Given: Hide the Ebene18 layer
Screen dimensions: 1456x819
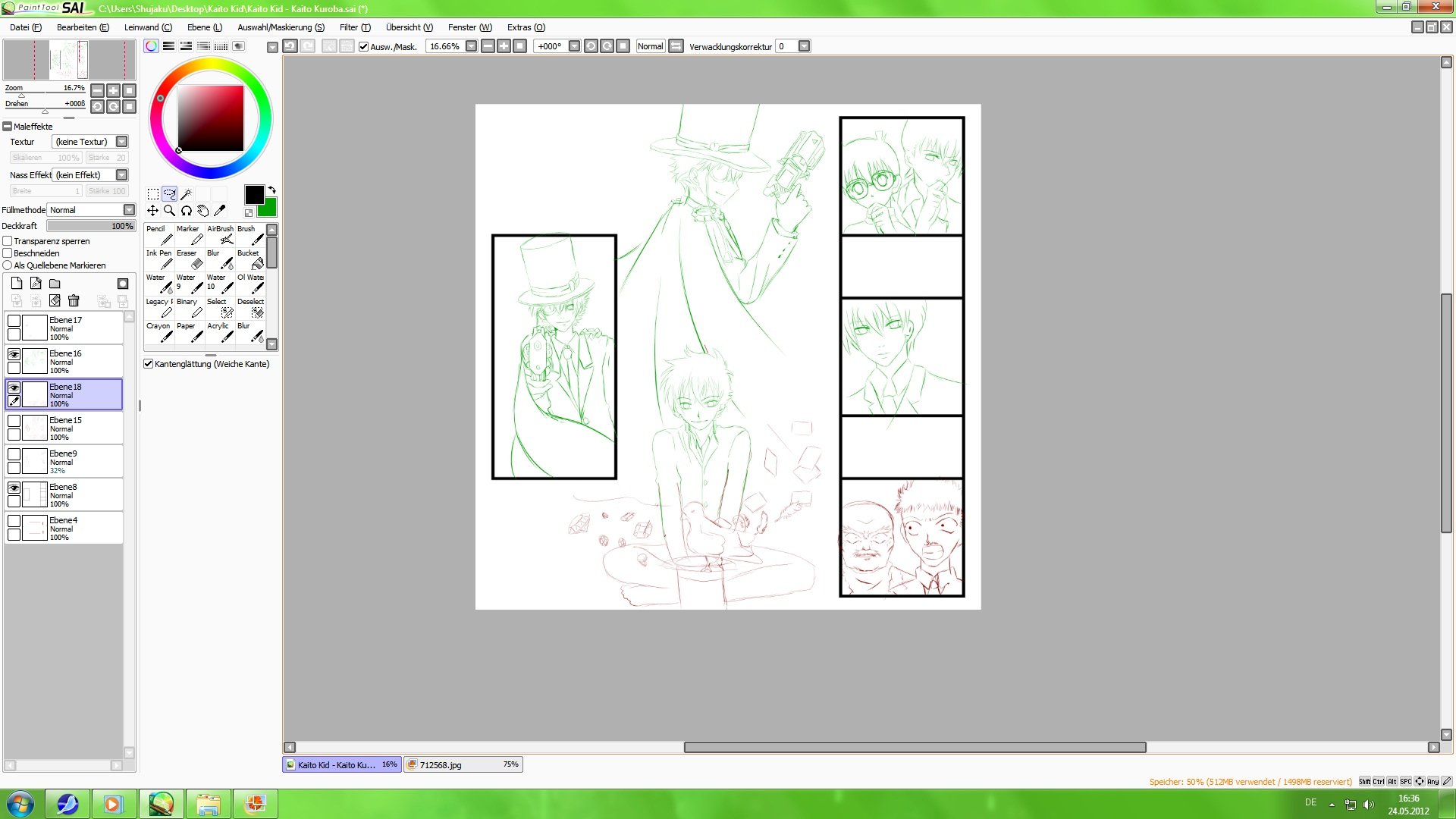Looking at the screenshot, I should tap(14, 388).
